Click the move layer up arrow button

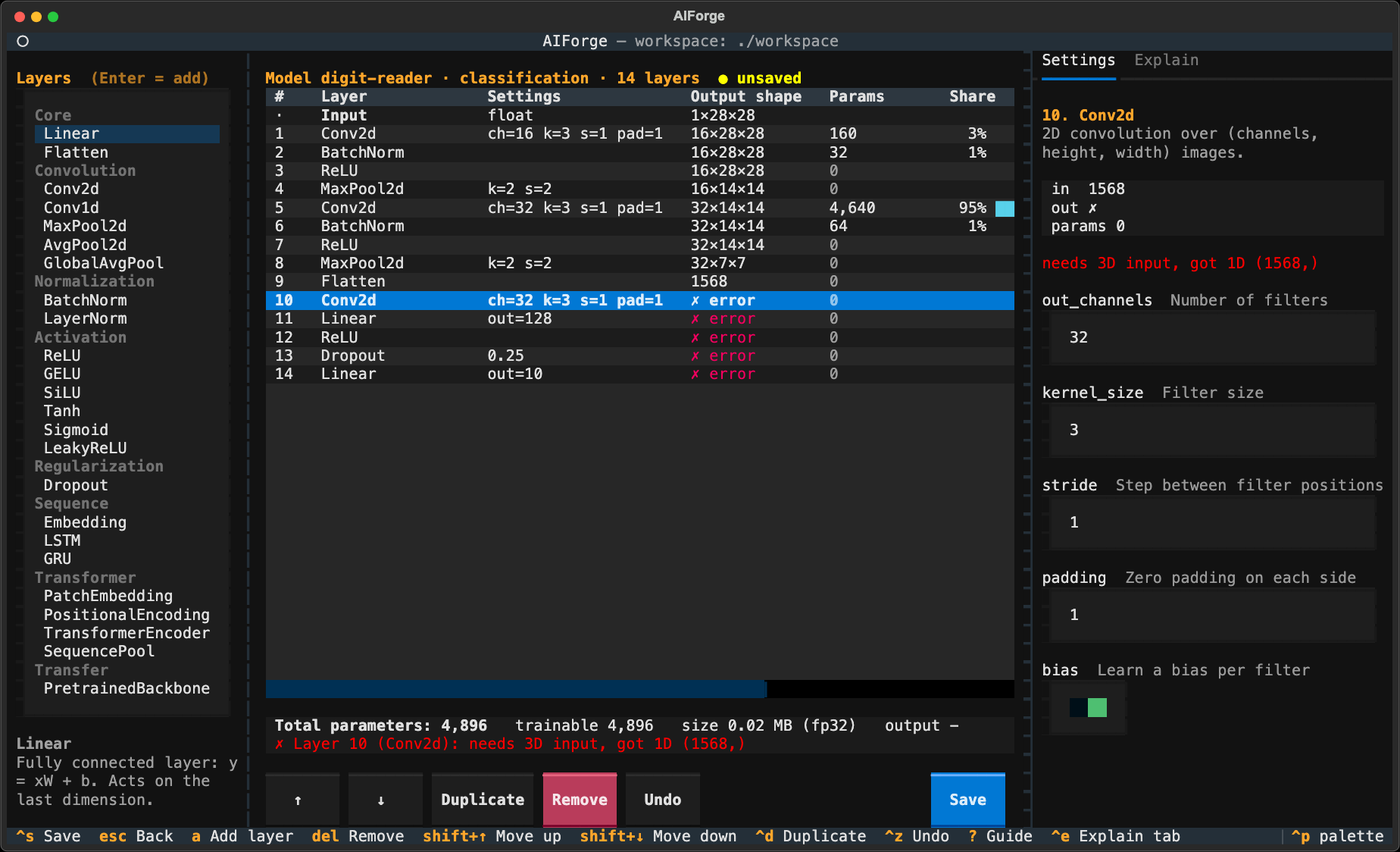pos(302,800)
